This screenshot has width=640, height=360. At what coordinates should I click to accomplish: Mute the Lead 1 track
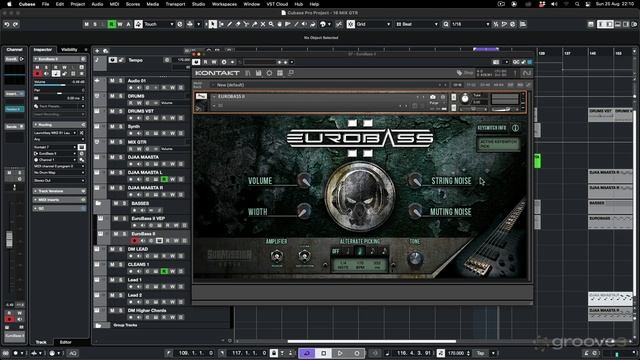[x=112, y=280]
